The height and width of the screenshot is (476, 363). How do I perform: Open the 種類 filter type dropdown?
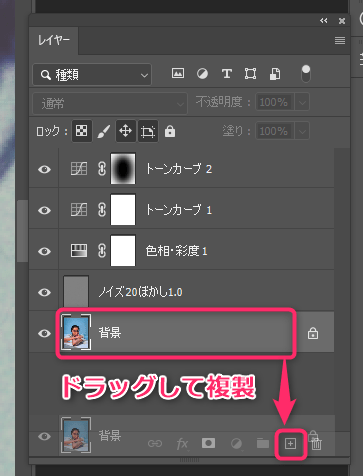coord(92,75)
